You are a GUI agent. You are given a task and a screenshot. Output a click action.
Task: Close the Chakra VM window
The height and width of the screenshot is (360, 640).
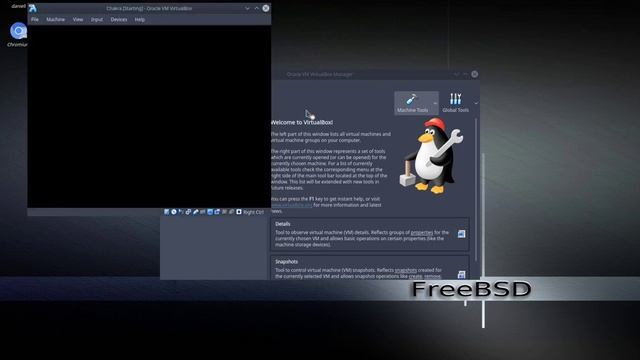266,8
